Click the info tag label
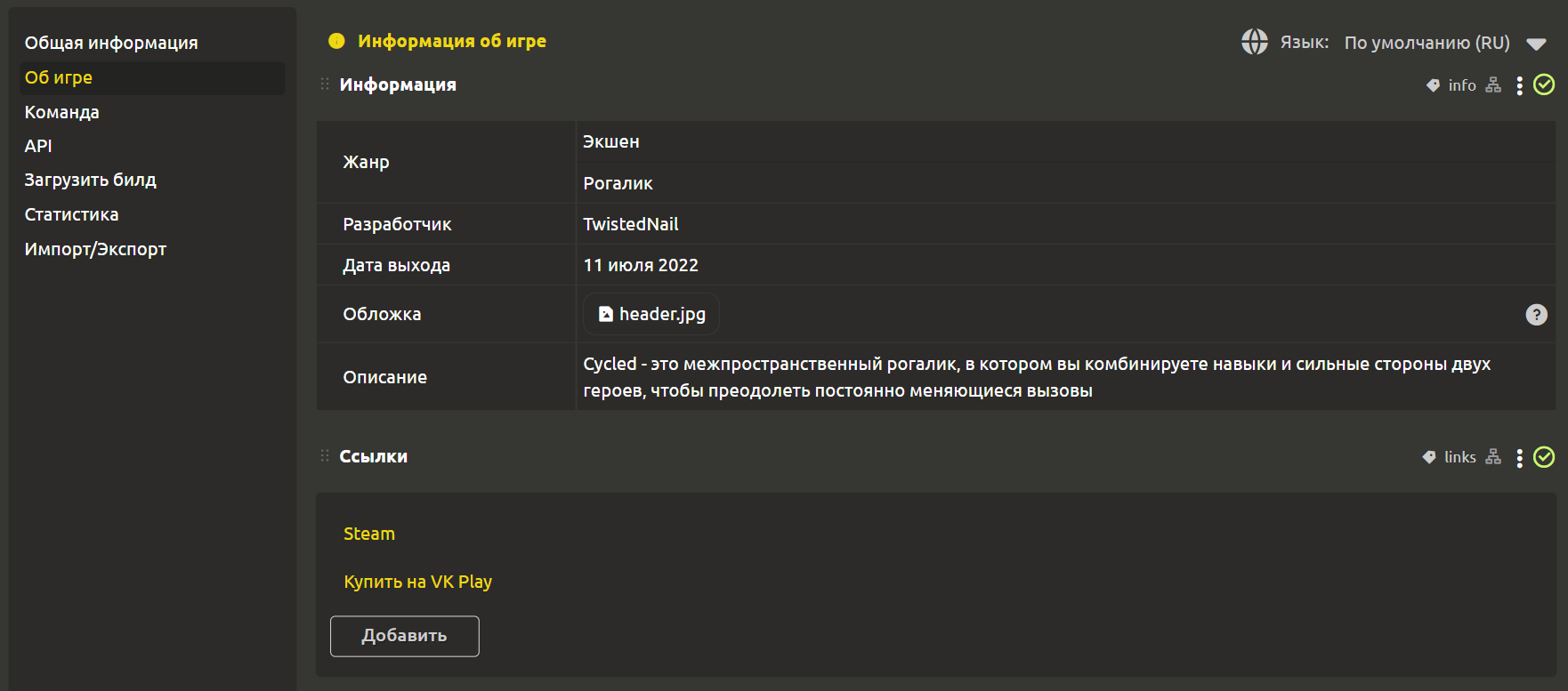The image size is (1568, 691). click(x=1462, y=85)
